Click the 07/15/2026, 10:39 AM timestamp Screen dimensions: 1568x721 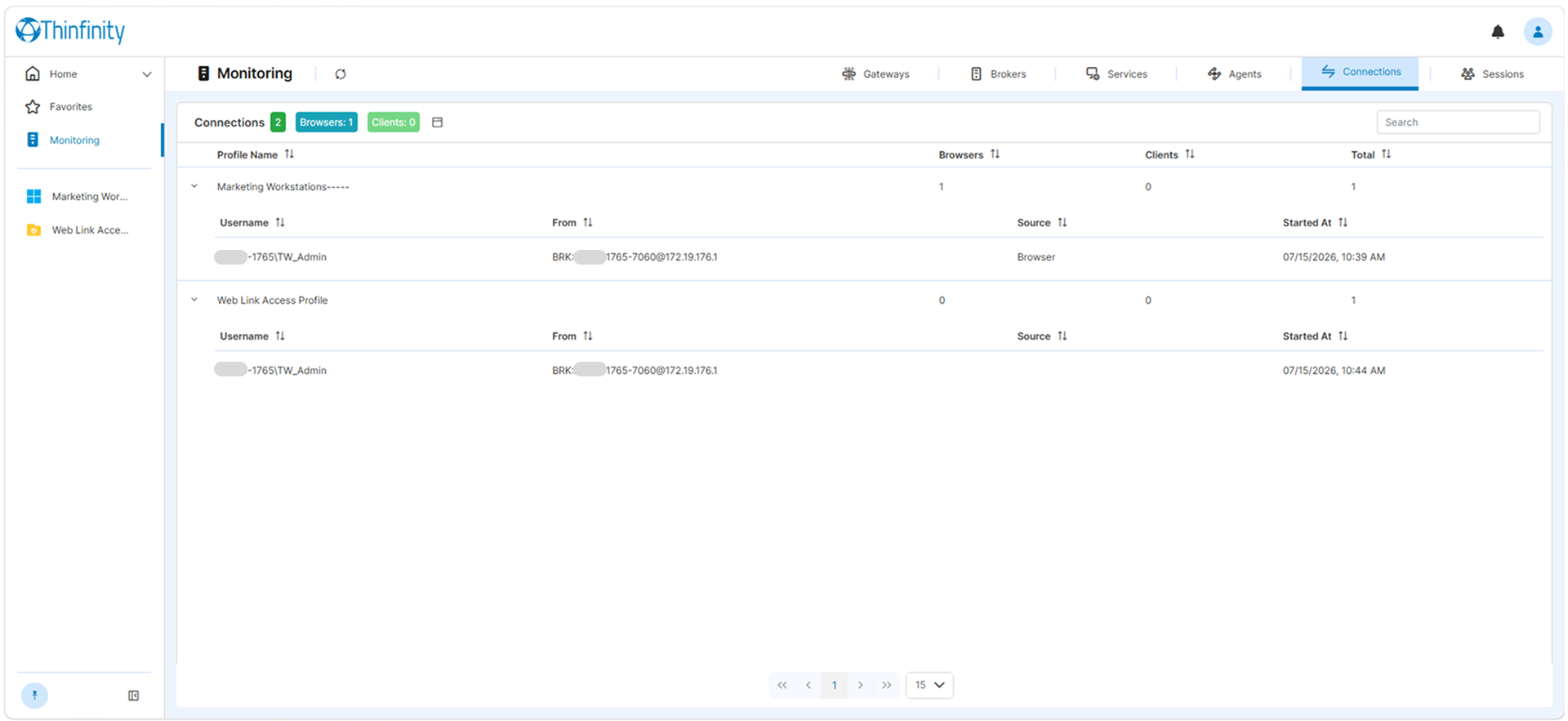pos(1334,257)
